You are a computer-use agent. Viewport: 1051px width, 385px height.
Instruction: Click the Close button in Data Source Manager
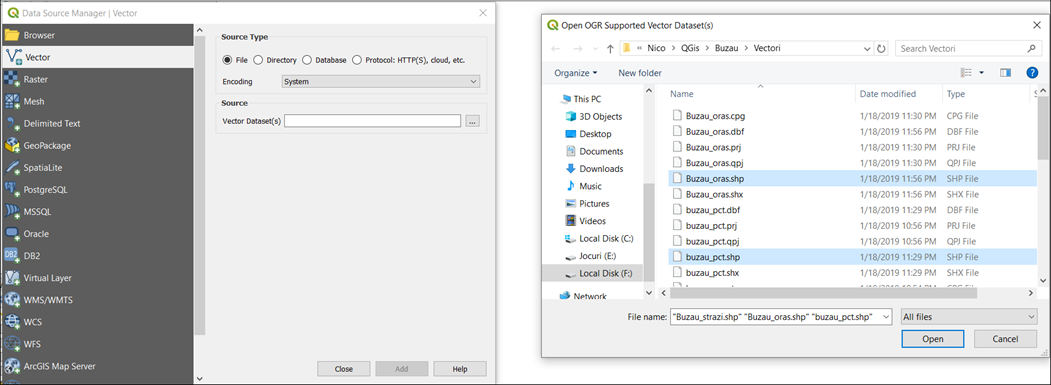click(344, 369)
